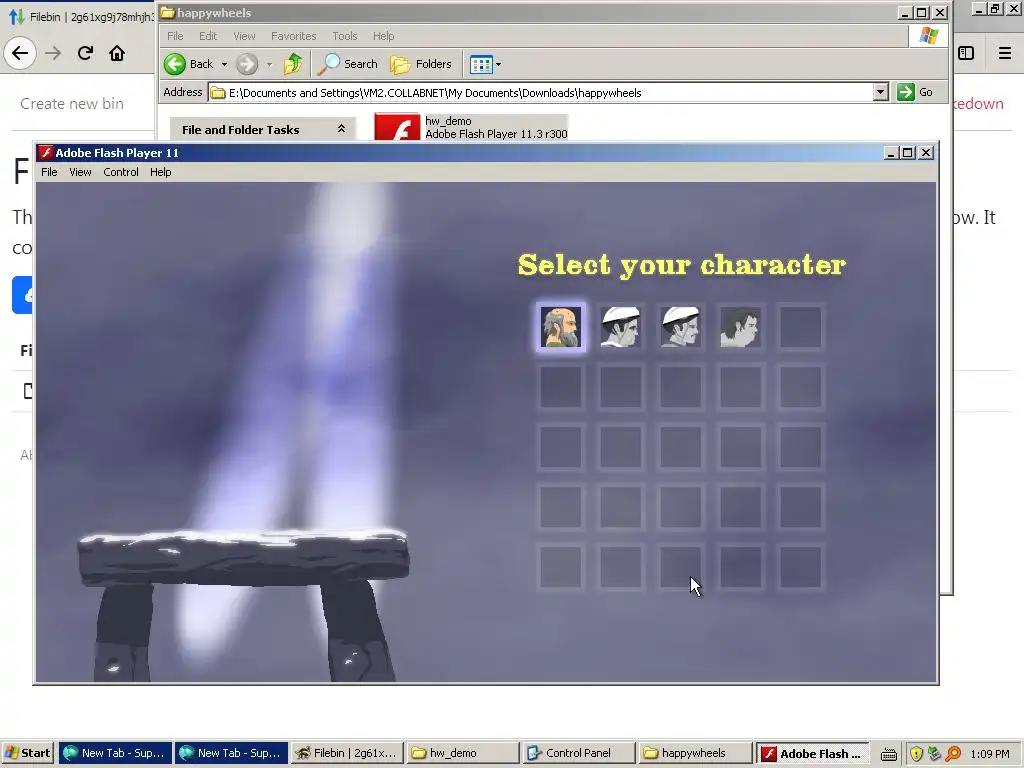Image resolution: width=1024 pixels, height=768 pixels.
Task: Toggle the Explorer Folders pane button
Action: point(421,64)
